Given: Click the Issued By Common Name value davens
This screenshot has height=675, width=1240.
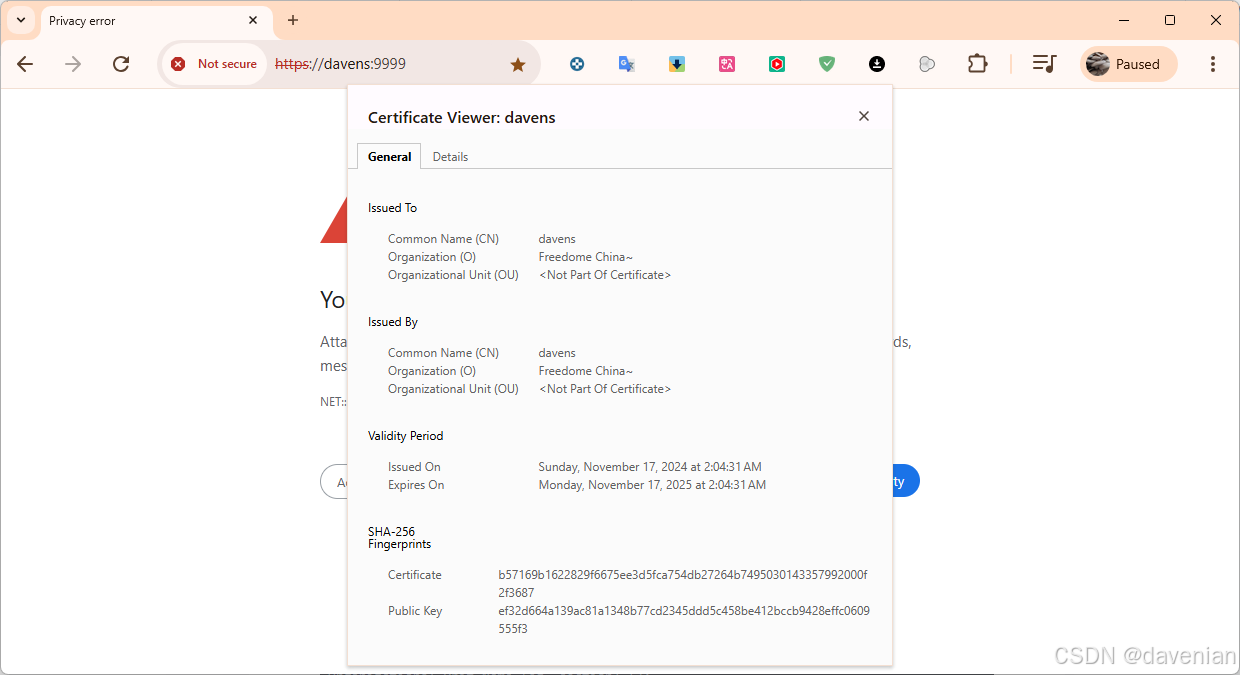Looking at the screenshot, I should pyautogui.click(x=557, y=353).
